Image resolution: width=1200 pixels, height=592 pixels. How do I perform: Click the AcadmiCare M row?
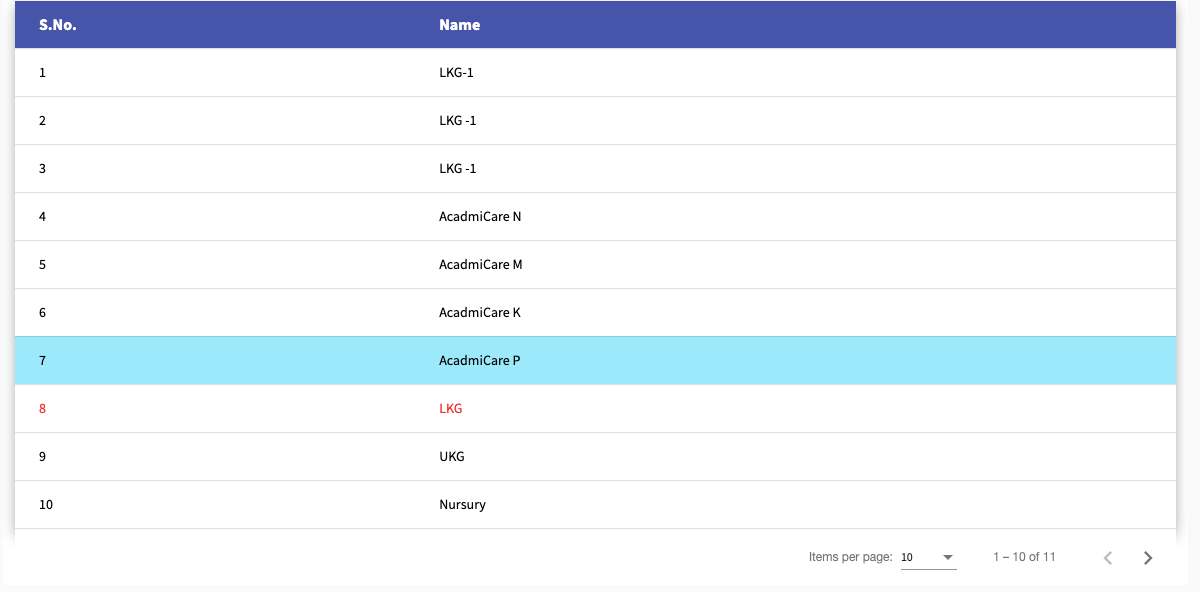coord(482,264)
